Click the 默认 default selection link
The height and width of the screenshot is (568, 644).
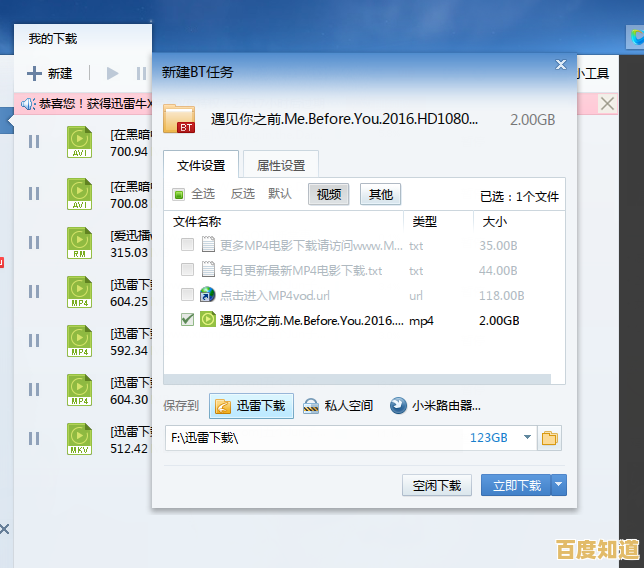[x=280, y=194]
